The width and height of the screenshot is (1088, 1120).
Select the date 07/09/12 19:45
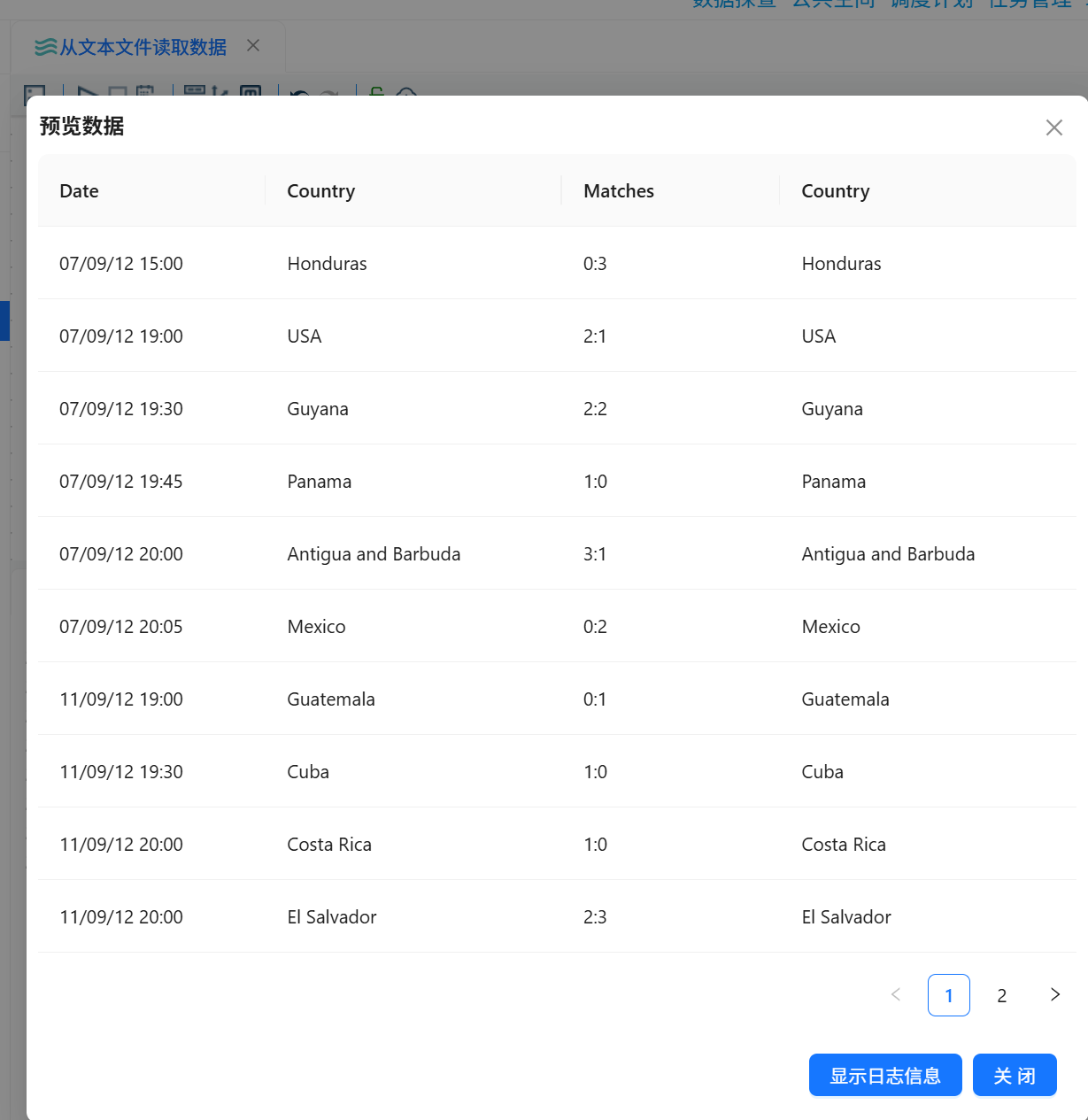(x=121, y=482)
